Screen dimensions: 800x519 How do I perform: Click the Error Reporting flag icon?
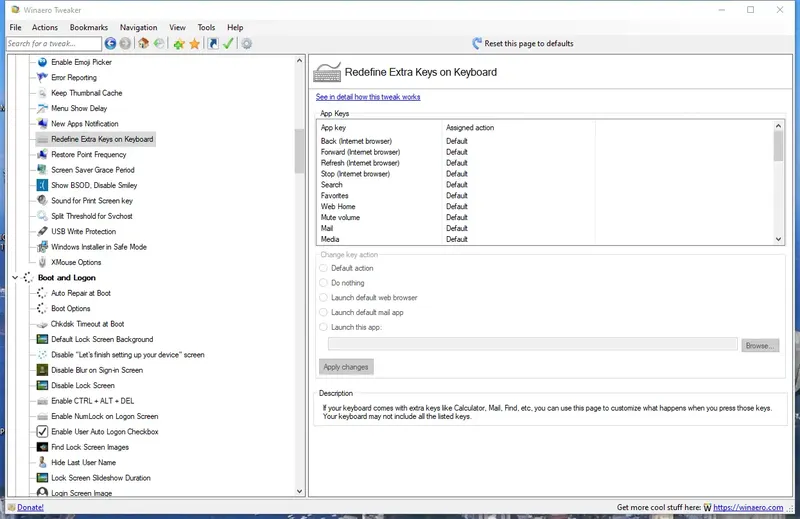click(42, 77)
